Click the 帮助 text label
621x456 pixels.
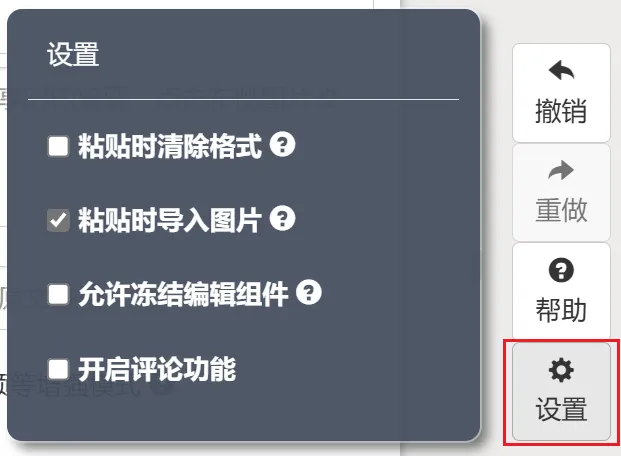point(561,310)
